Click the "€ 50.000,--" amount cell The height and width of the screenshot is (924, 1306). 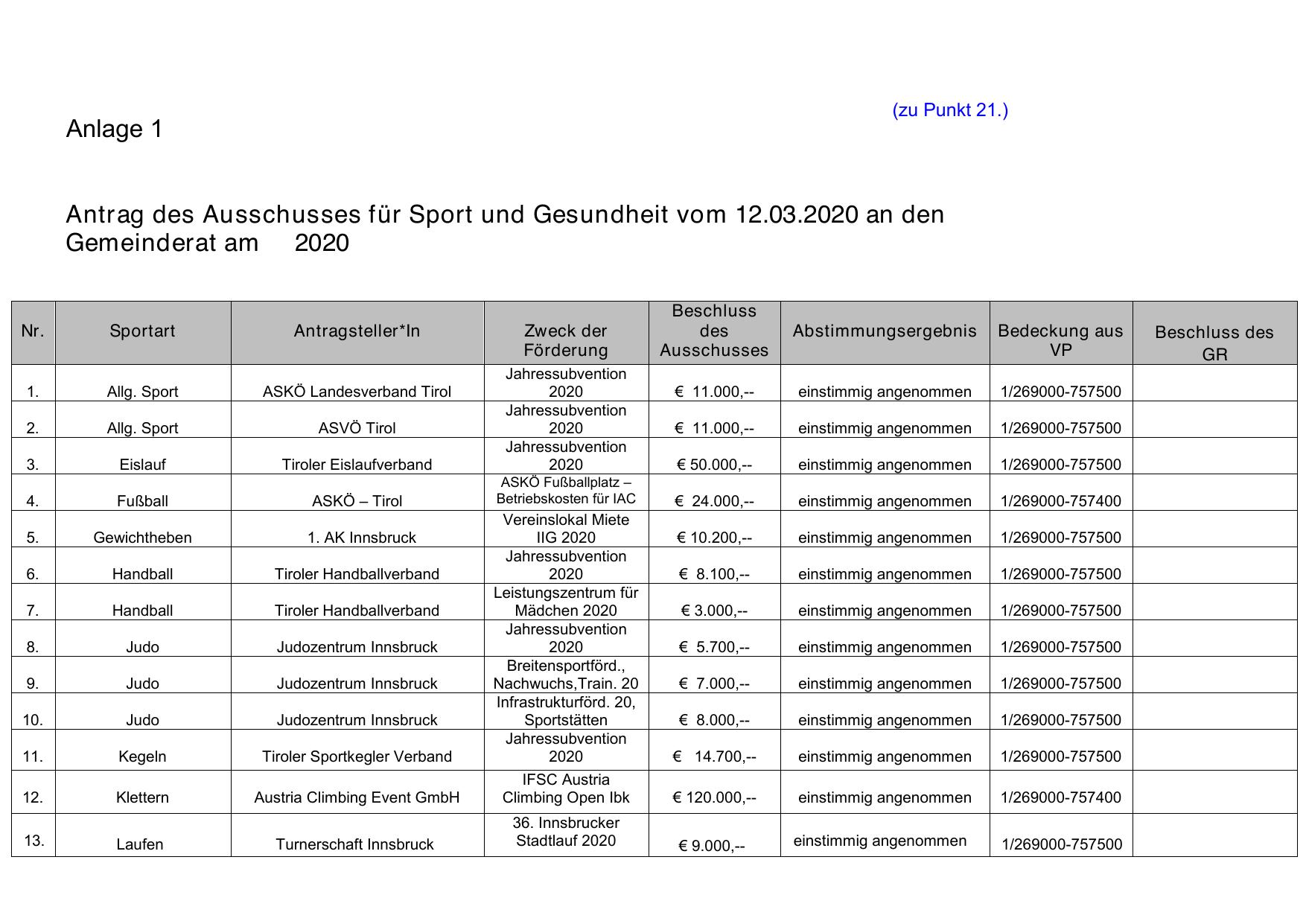[714, 465]
